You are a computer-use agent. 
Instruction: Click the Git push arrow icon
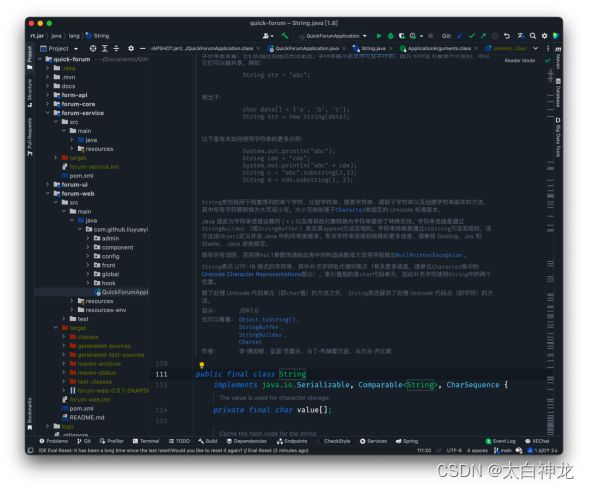(x=483, y=36)
